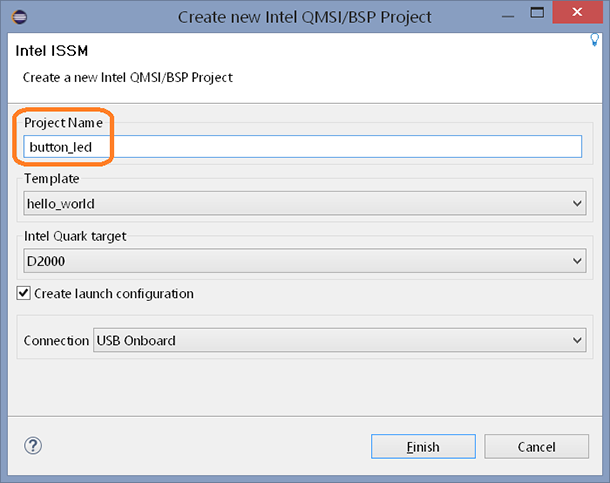The width and height of the screenshot is (610, 483).
Task: Click the Connection label text
Action: [56, 341]
